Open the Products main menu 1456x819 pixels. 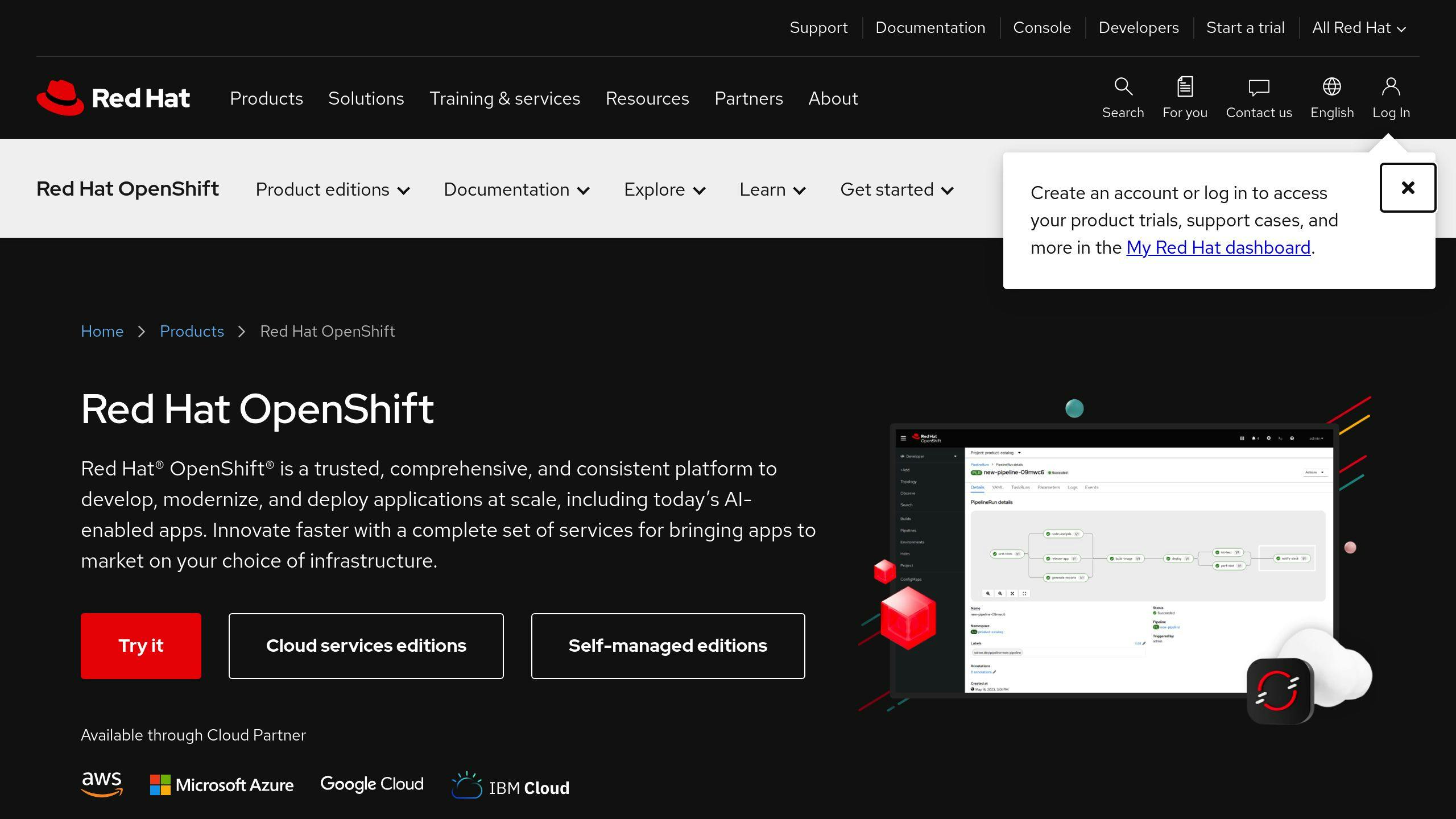point(266,98)
